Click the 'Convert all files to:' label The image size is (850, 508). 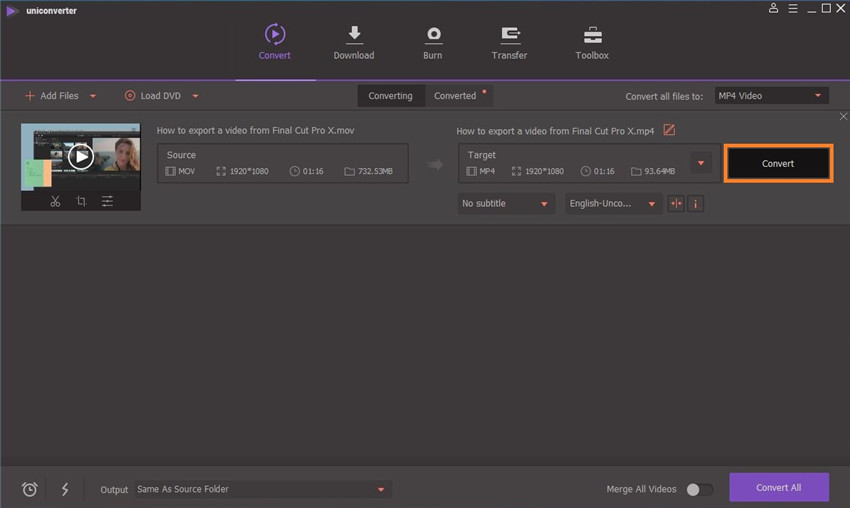[x=664, y=97]
